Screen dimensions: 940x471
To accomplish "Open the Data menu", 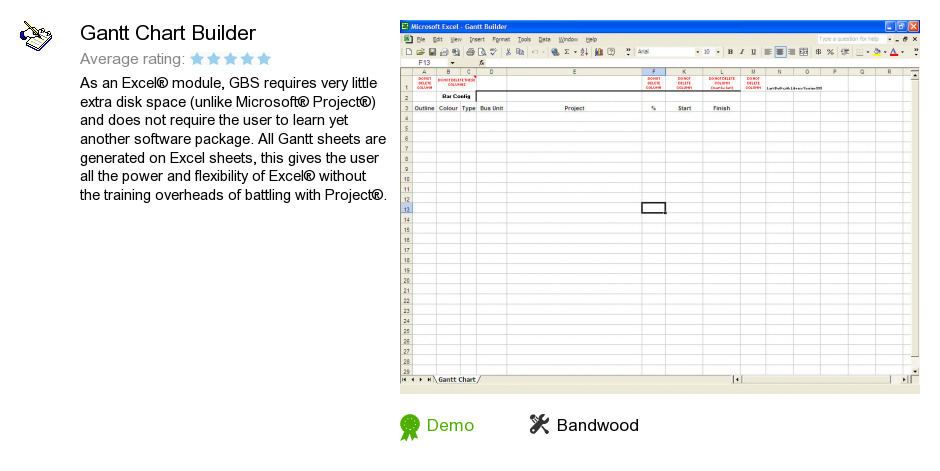I will click(x=544, y=40).
